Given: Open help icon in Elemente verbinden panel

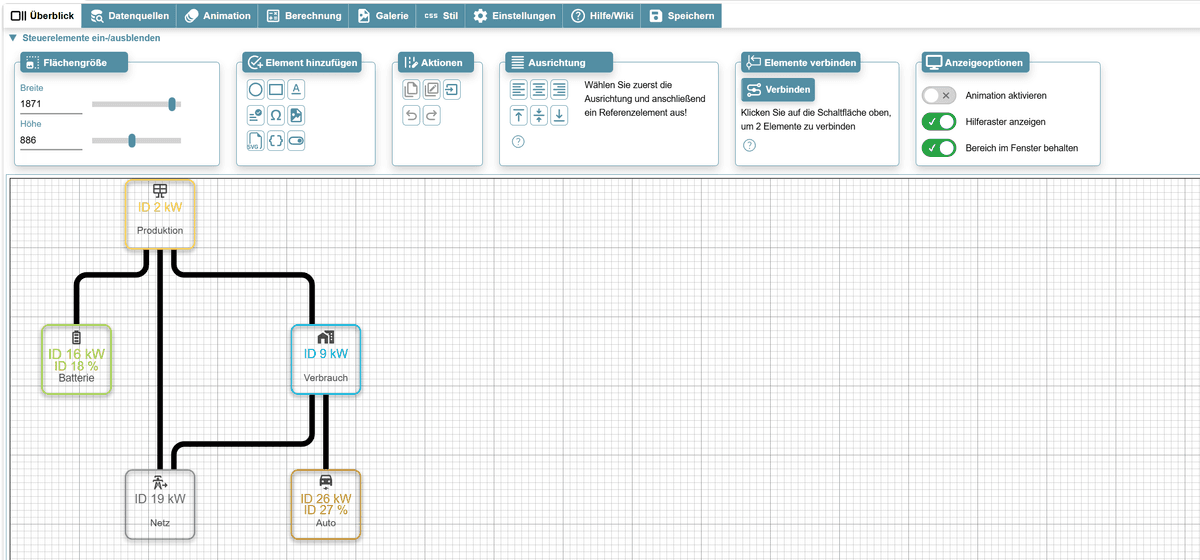Looking at the screenshot, I should click(x=749, y=146).
